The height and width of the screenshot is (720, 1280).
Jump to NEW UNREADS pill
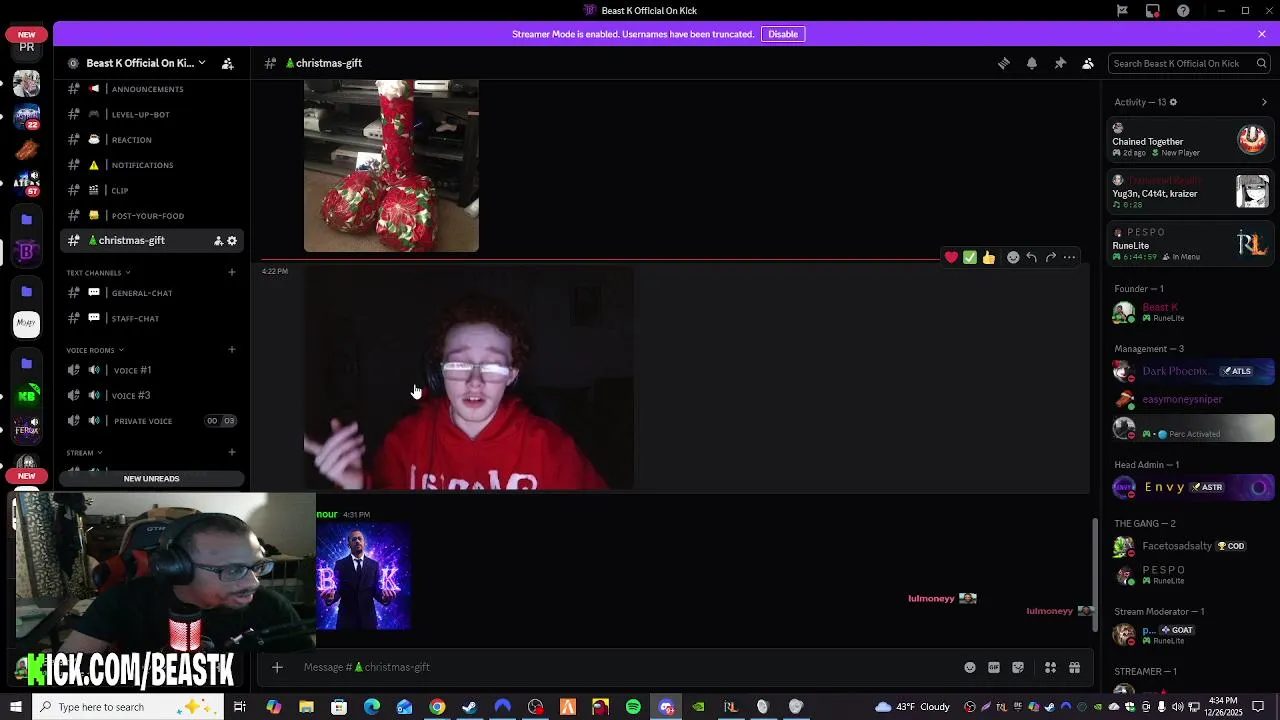(152, 479)
